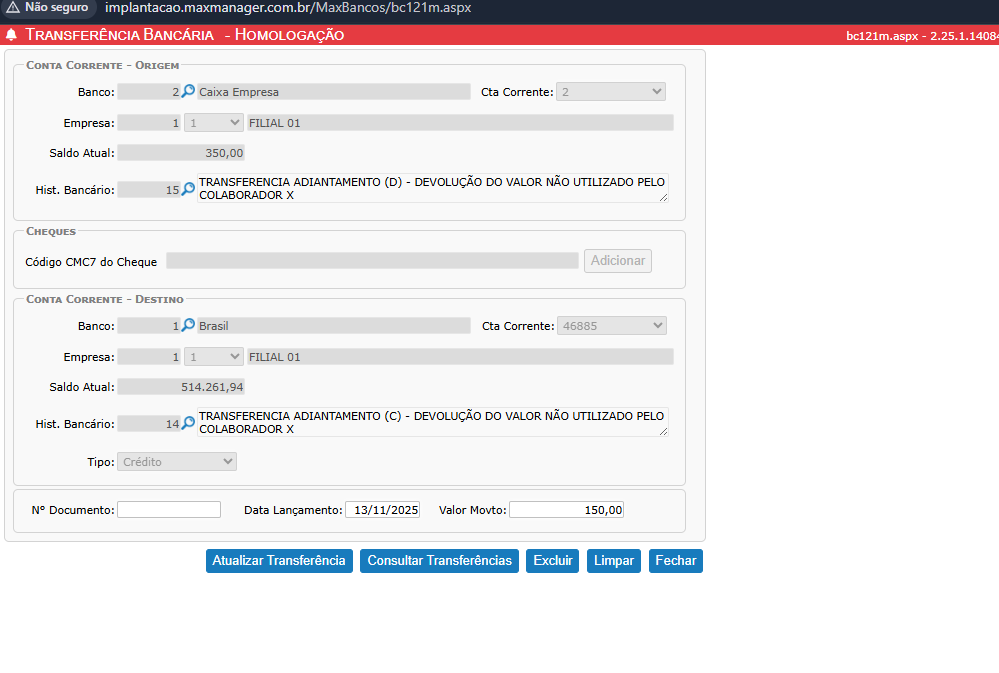Image resolution: width=999 pixels, height=673 pixels.
Task: Click the Nº Documento input field
Action: (169, 510)
